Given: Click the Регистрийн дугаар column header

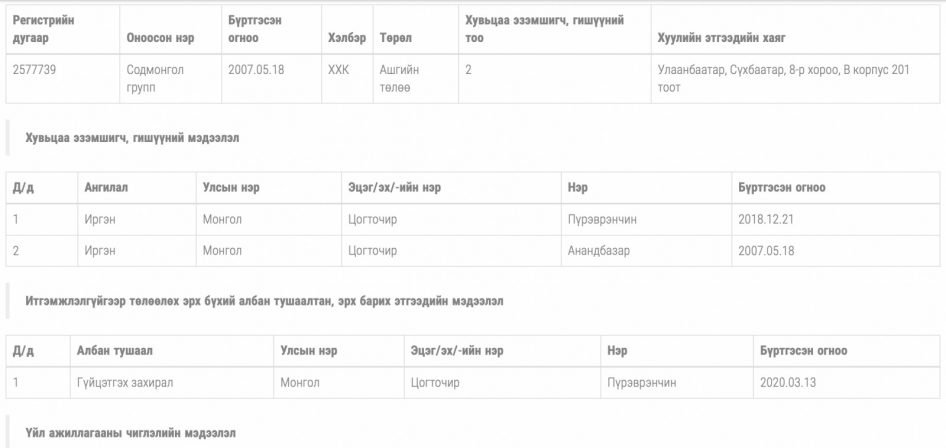Looking at the screenshot, I should (43, 29).
